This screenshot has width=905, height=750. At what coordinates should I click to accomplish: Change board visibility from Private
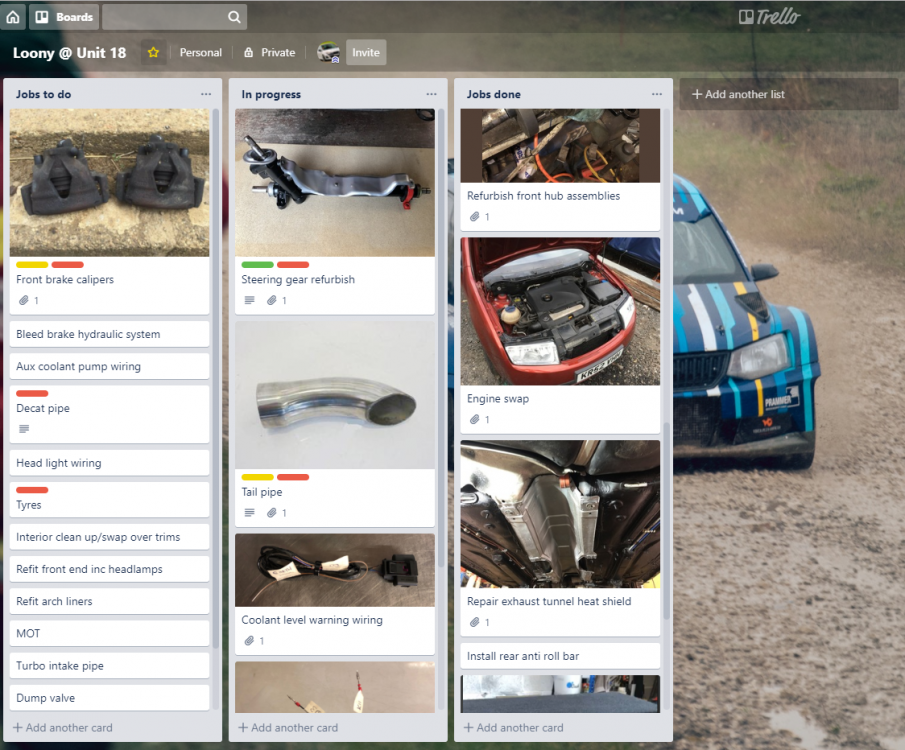(270, 53)
